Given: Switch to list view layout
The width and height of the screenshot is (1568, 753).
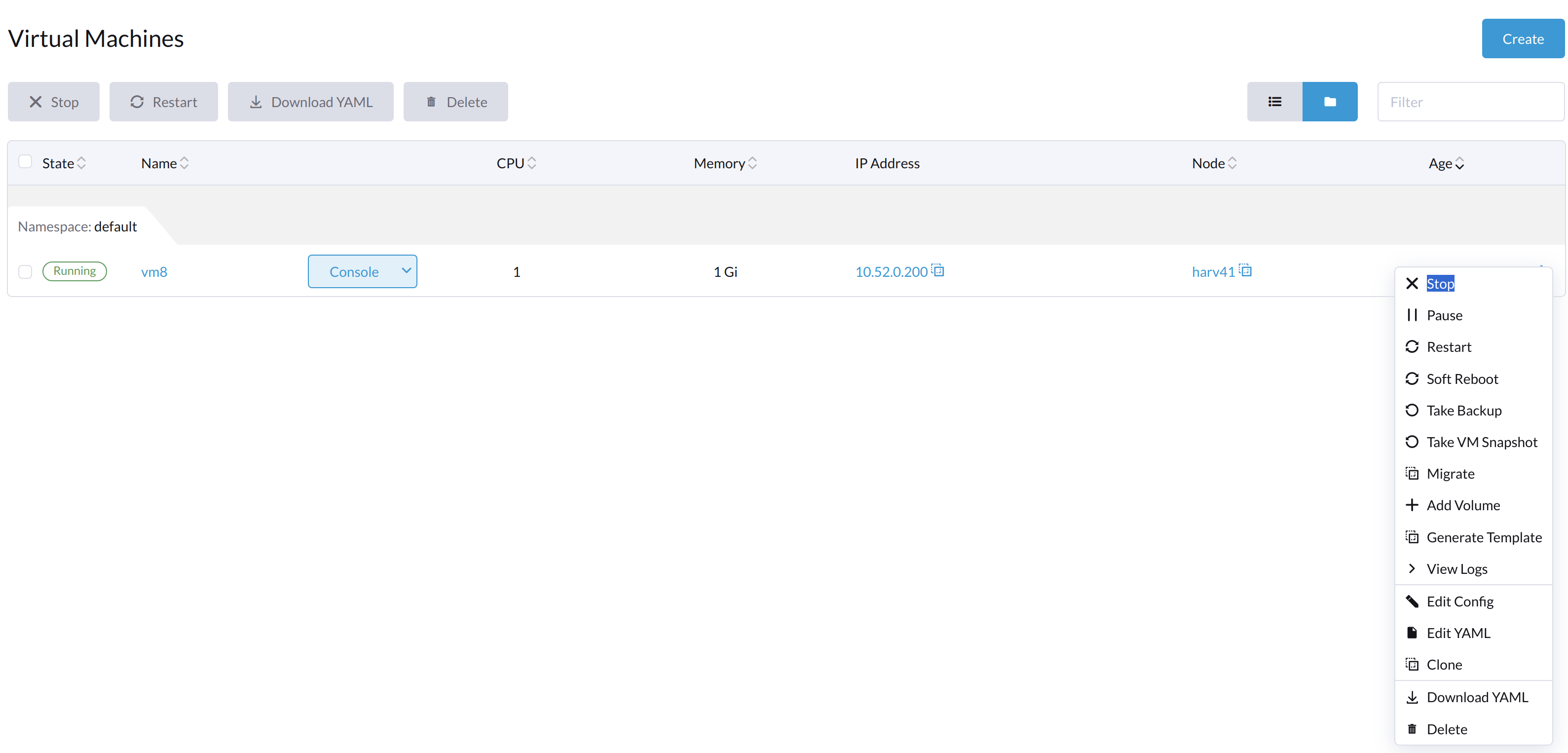Looking at the screenshot, I should point(1274,102).
